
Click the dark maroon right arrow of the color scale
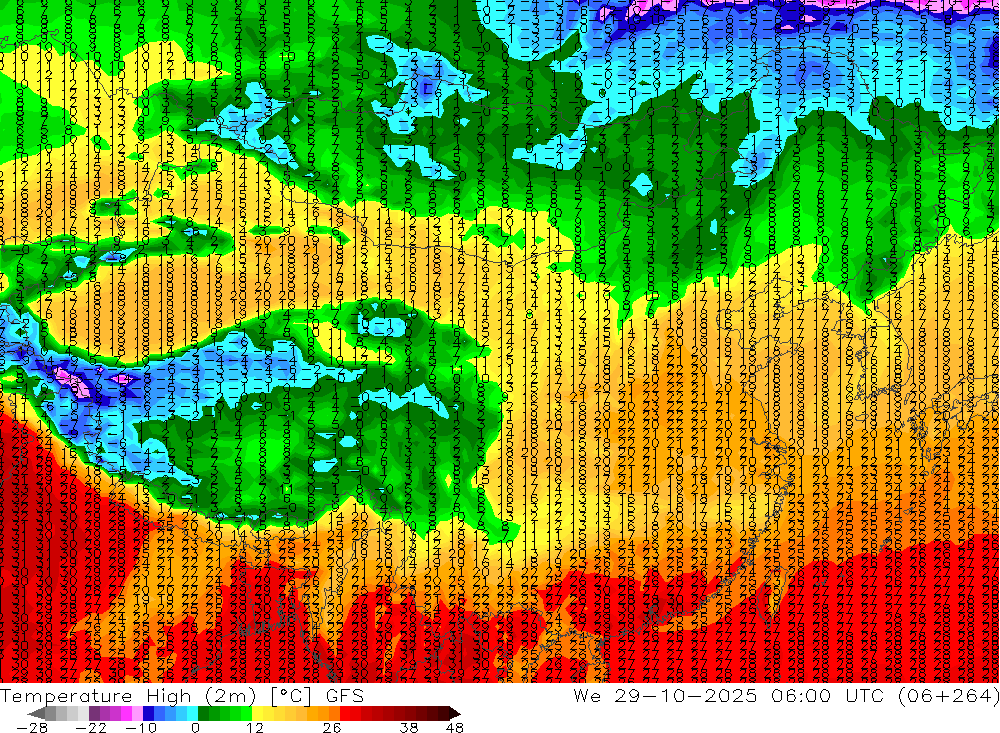[455, 713]
